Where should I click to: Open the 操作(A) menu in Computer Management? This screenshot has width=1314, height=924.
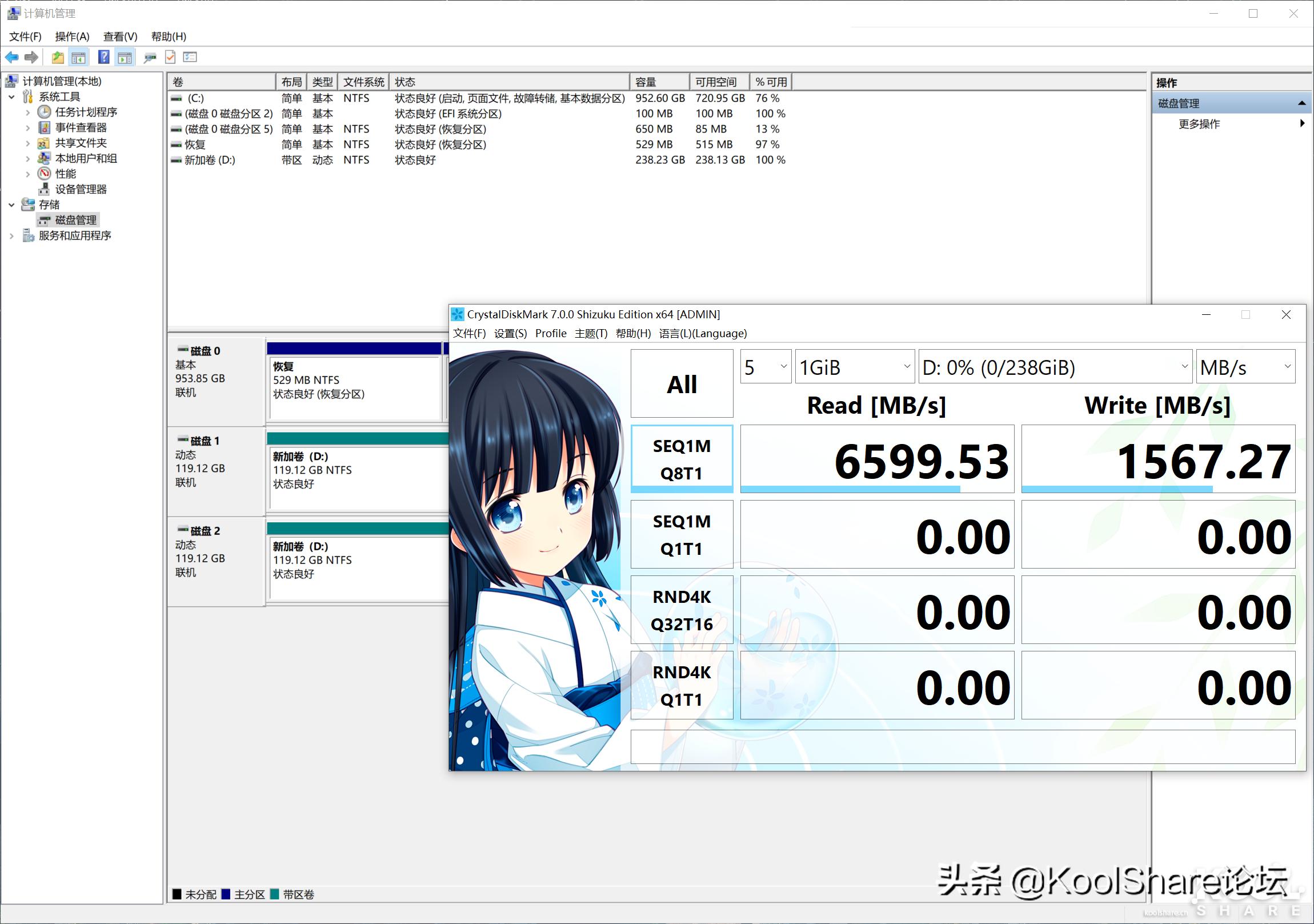click(71, 36)
